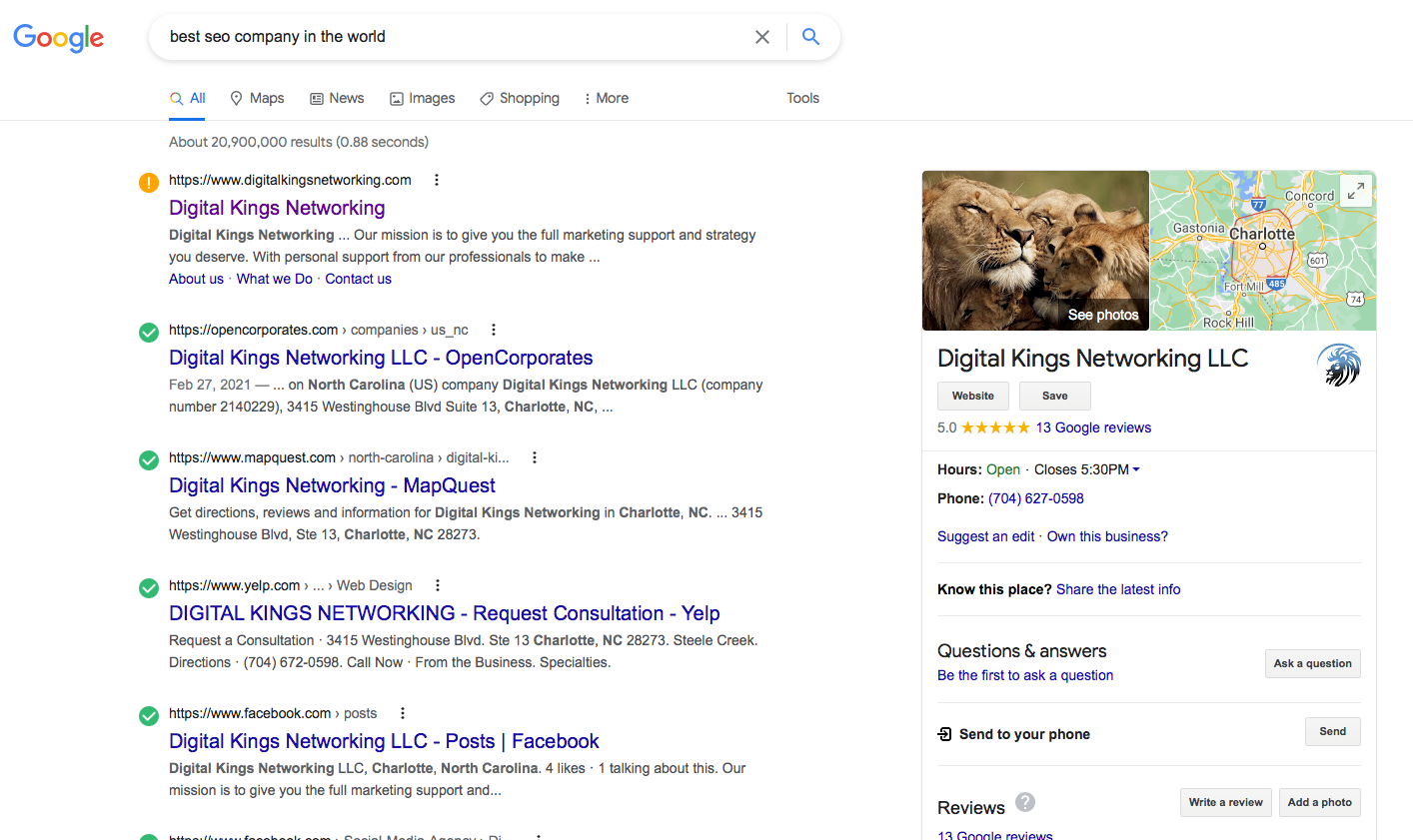Switch to the Images tab

click(x=422, y=98)
